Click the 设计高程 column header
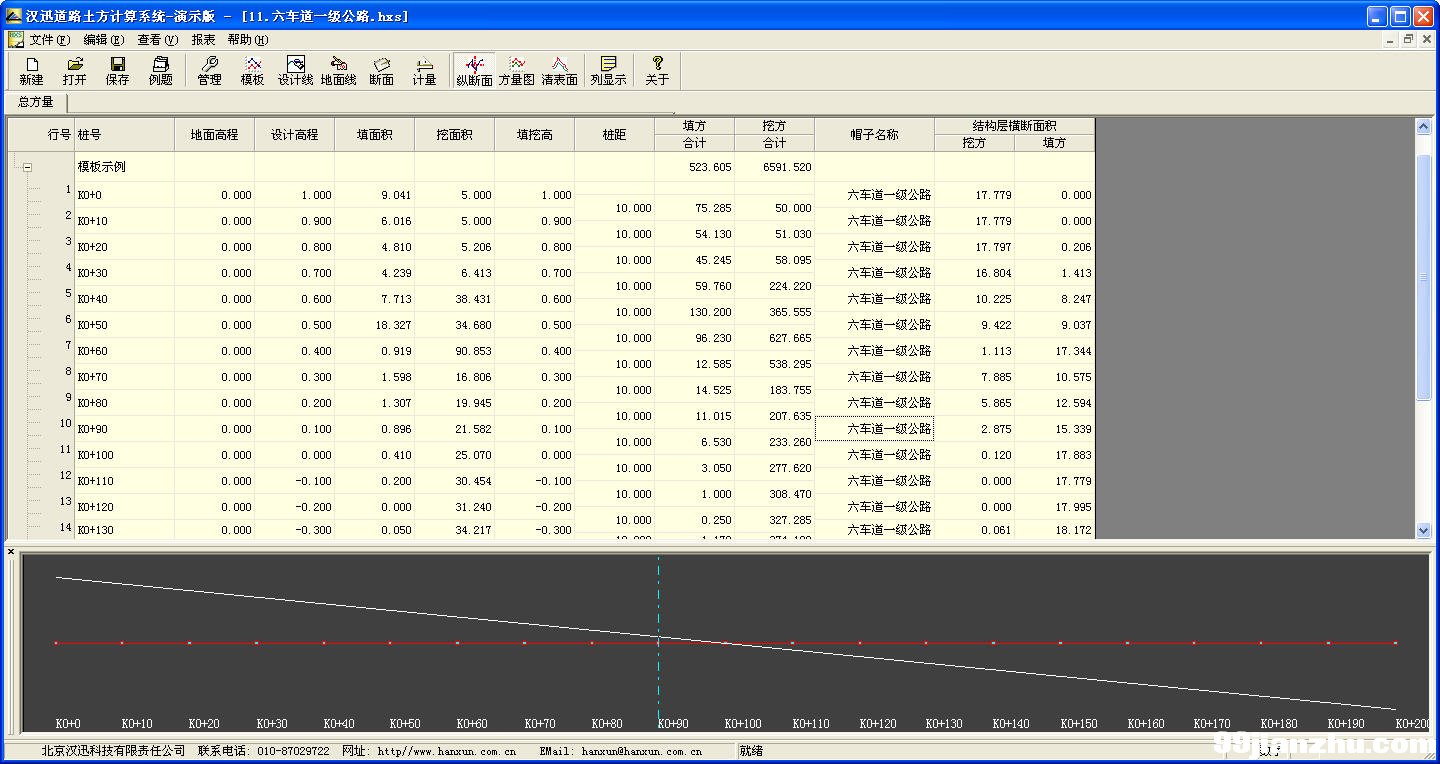1440x764 pixels. [x=295, y=135]
